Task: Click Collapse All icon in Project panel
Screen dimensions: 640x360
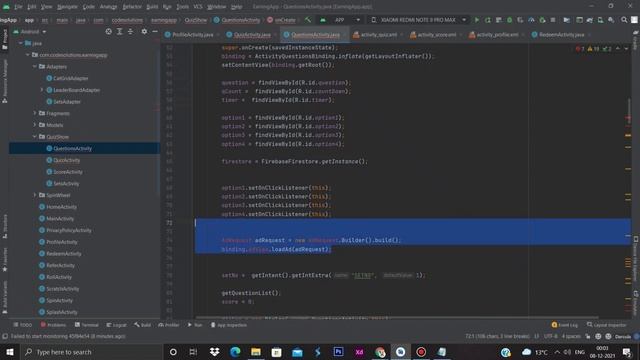Action: point(130,31)
